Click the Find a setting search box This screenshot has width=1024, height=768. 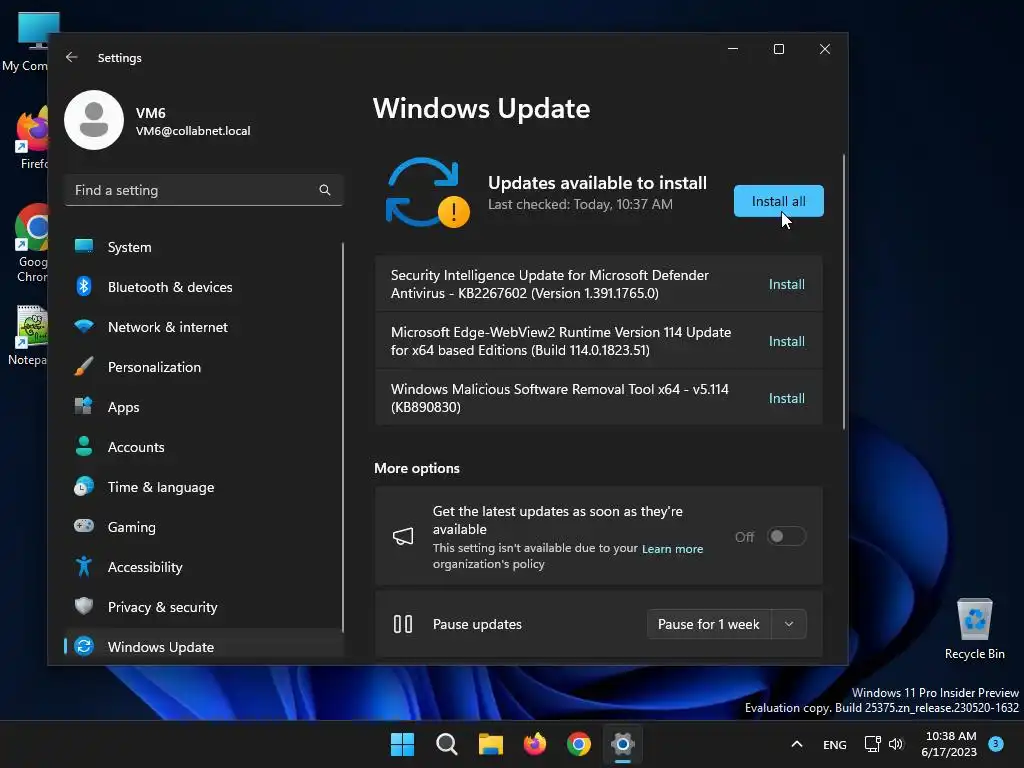tap(204, 190)
